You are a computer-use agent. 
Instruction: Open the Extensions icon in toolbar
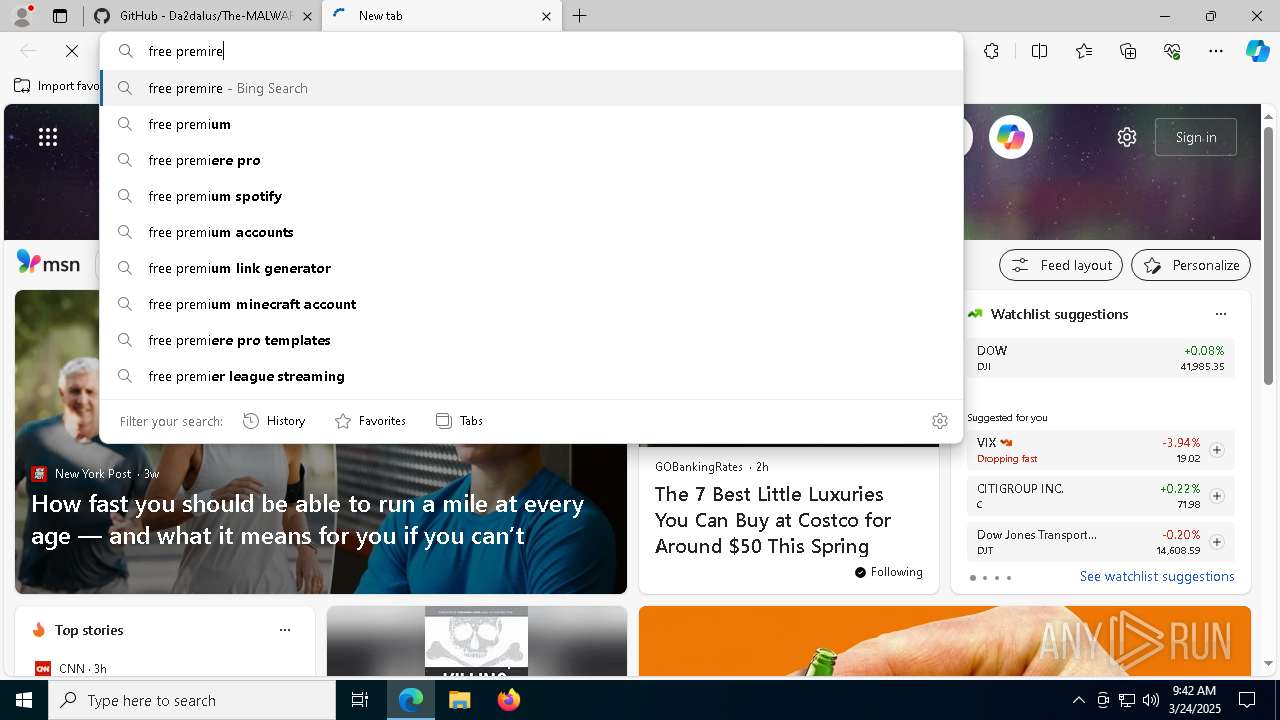tap(991, 51)
